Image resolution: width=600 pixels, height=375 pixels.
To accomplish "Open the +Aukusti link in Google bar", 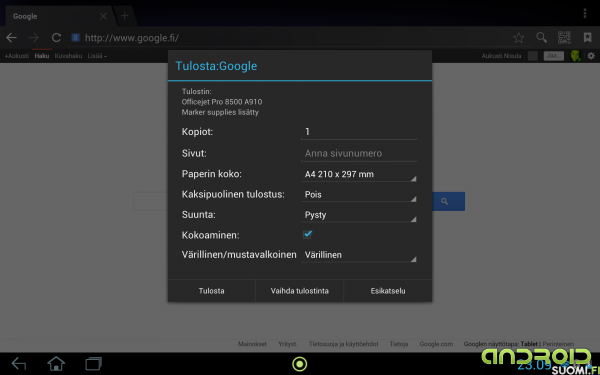I will click(x=16, y=56).
